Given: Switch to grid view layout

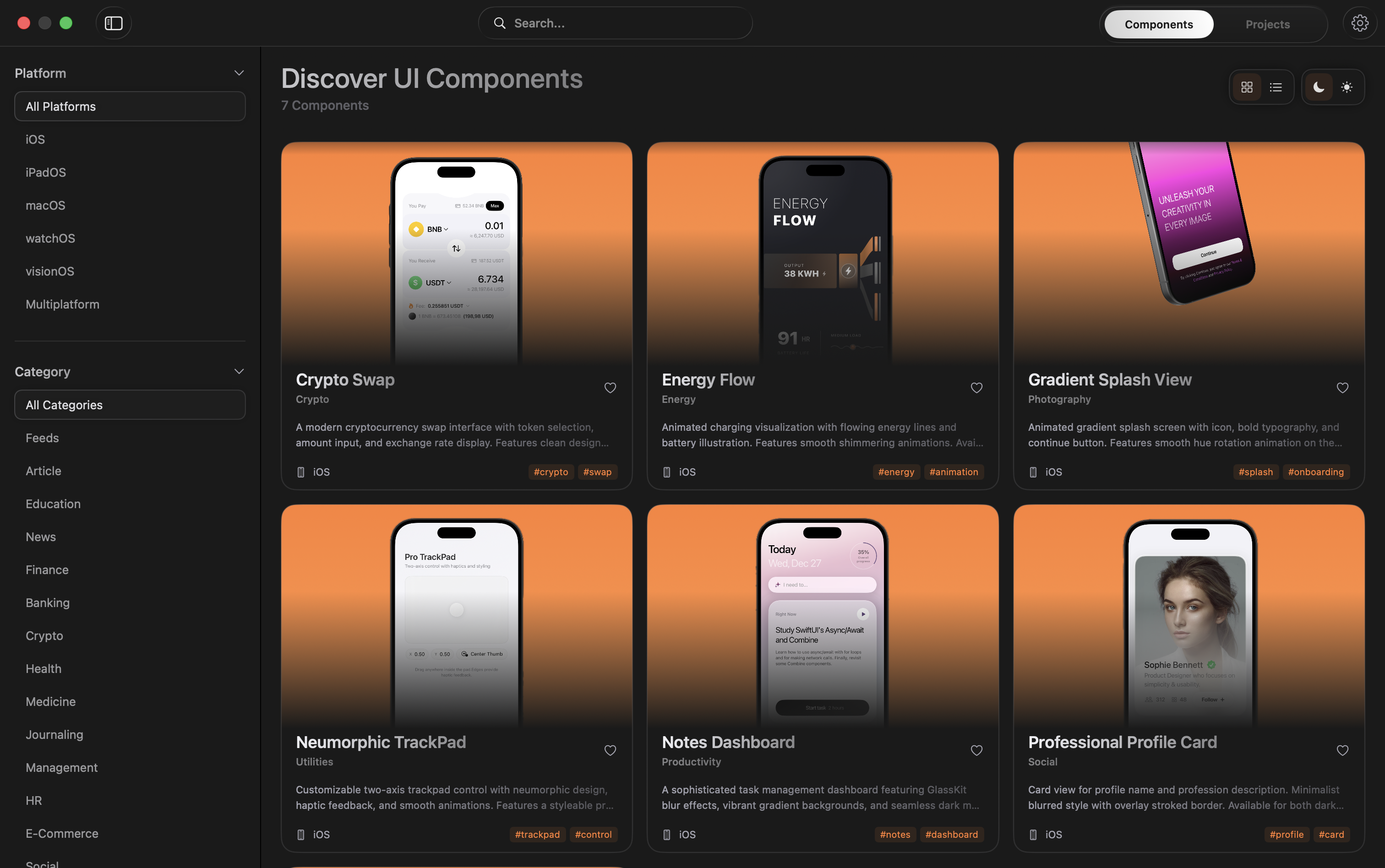Looking at the screenshot, I should 1247,87.
